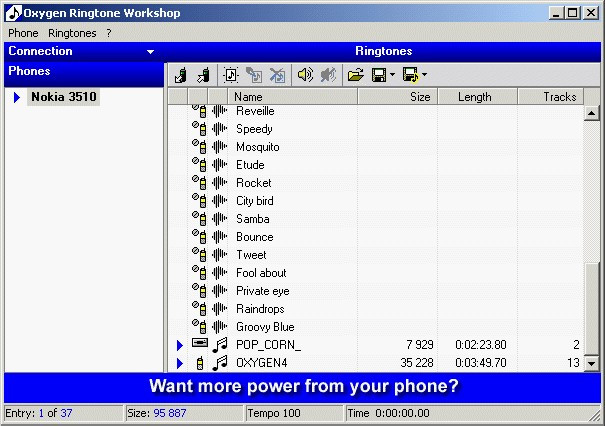Select the Mosquito ringtone name

[258, 147]
